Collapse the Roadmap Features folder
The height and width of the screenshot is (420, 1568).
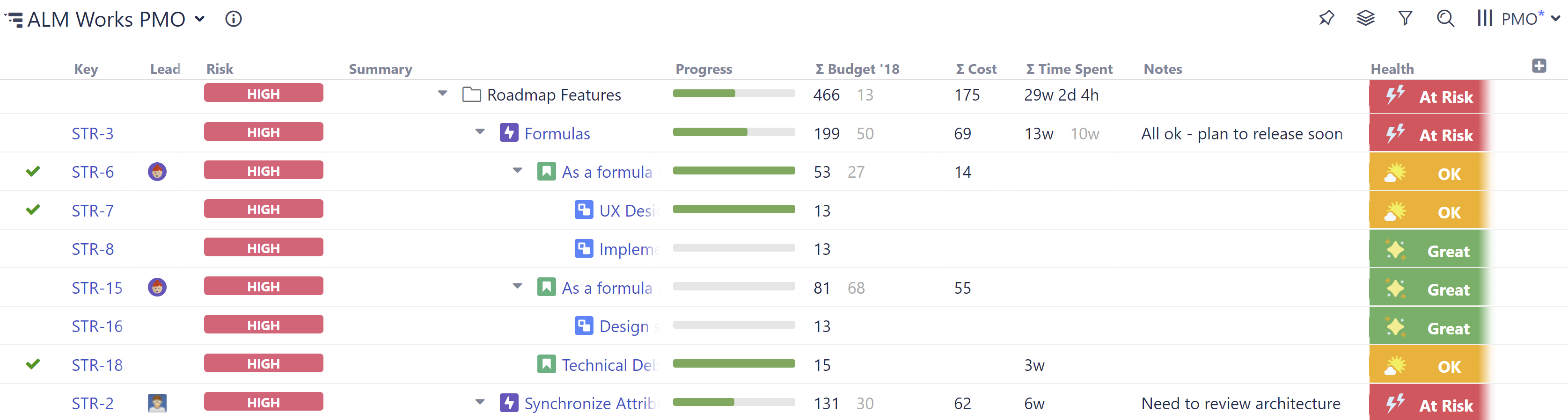click(442, 94)
